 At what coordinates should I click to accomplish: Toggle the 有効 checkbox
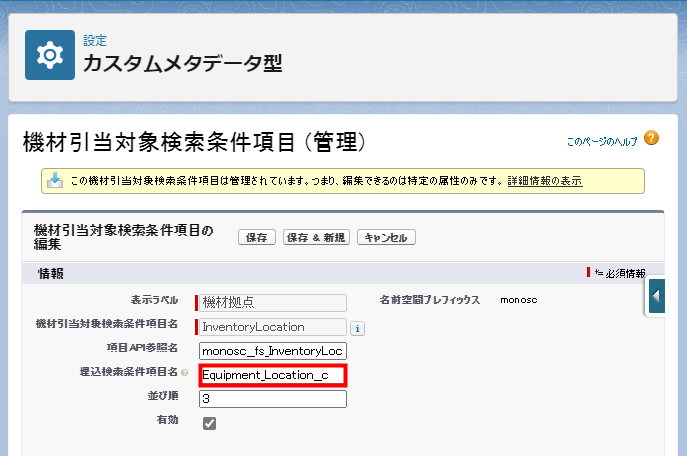point(209,423)
